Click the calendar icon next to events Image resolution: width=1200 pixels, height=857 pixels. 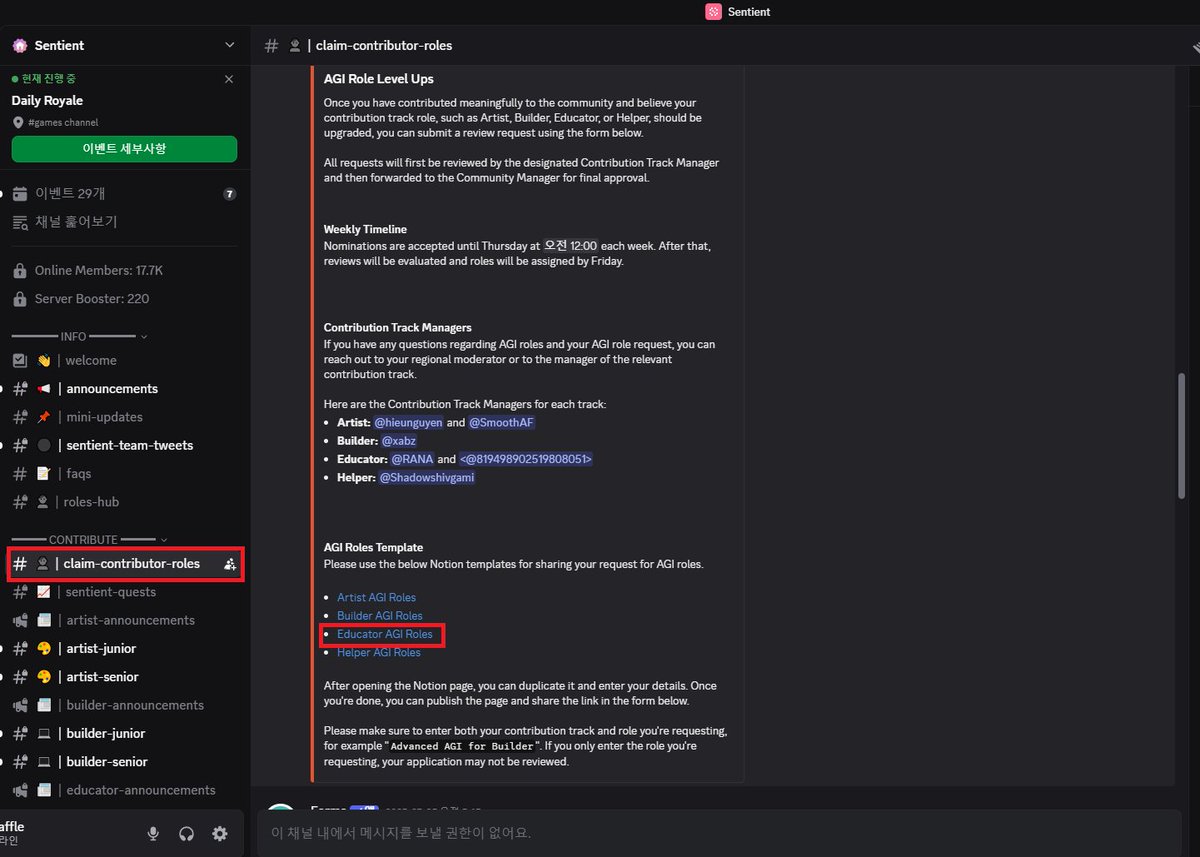[19, 193]
